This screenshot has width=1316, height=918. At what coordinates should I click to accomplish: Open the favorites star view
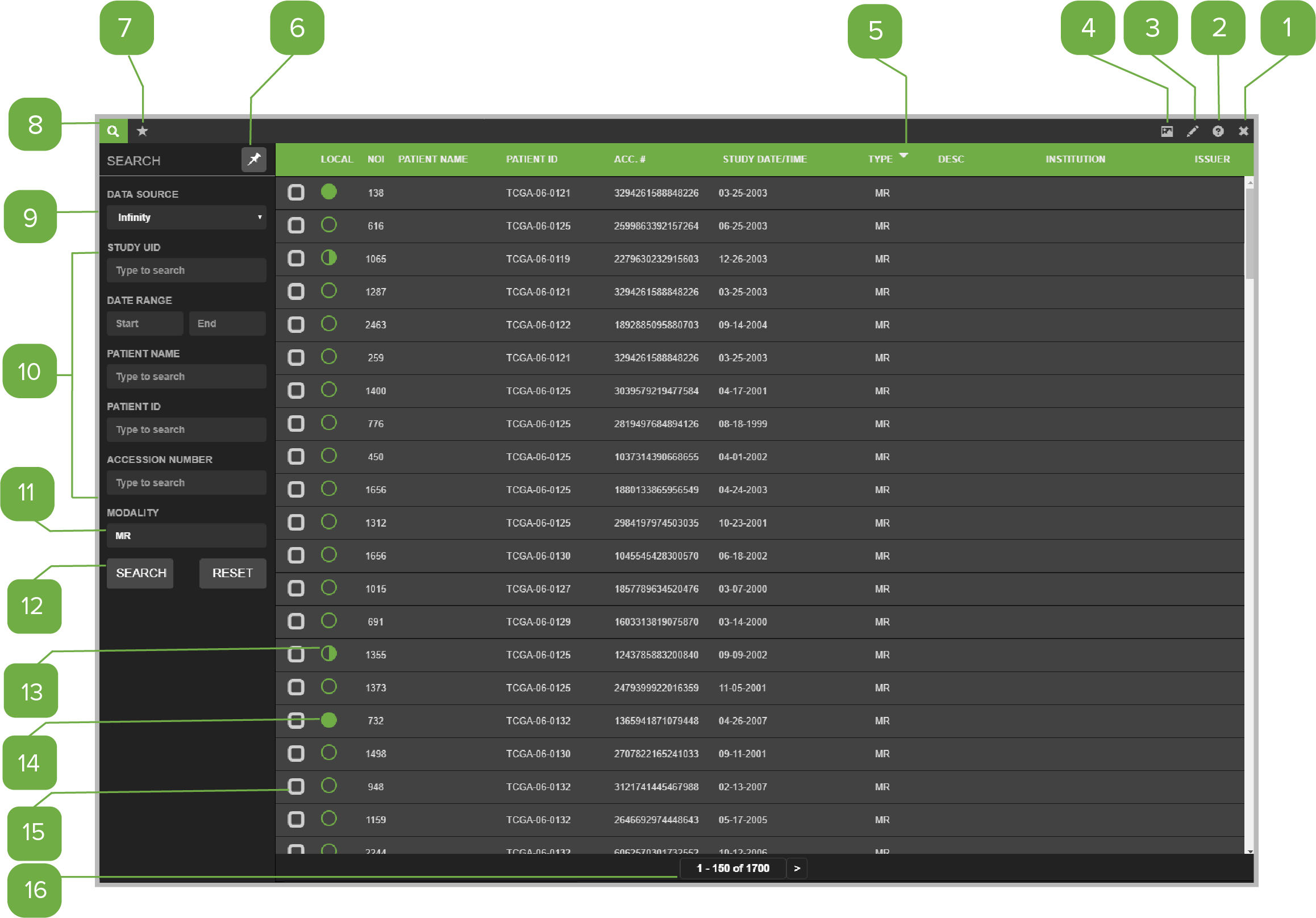(x=141, y=131)
